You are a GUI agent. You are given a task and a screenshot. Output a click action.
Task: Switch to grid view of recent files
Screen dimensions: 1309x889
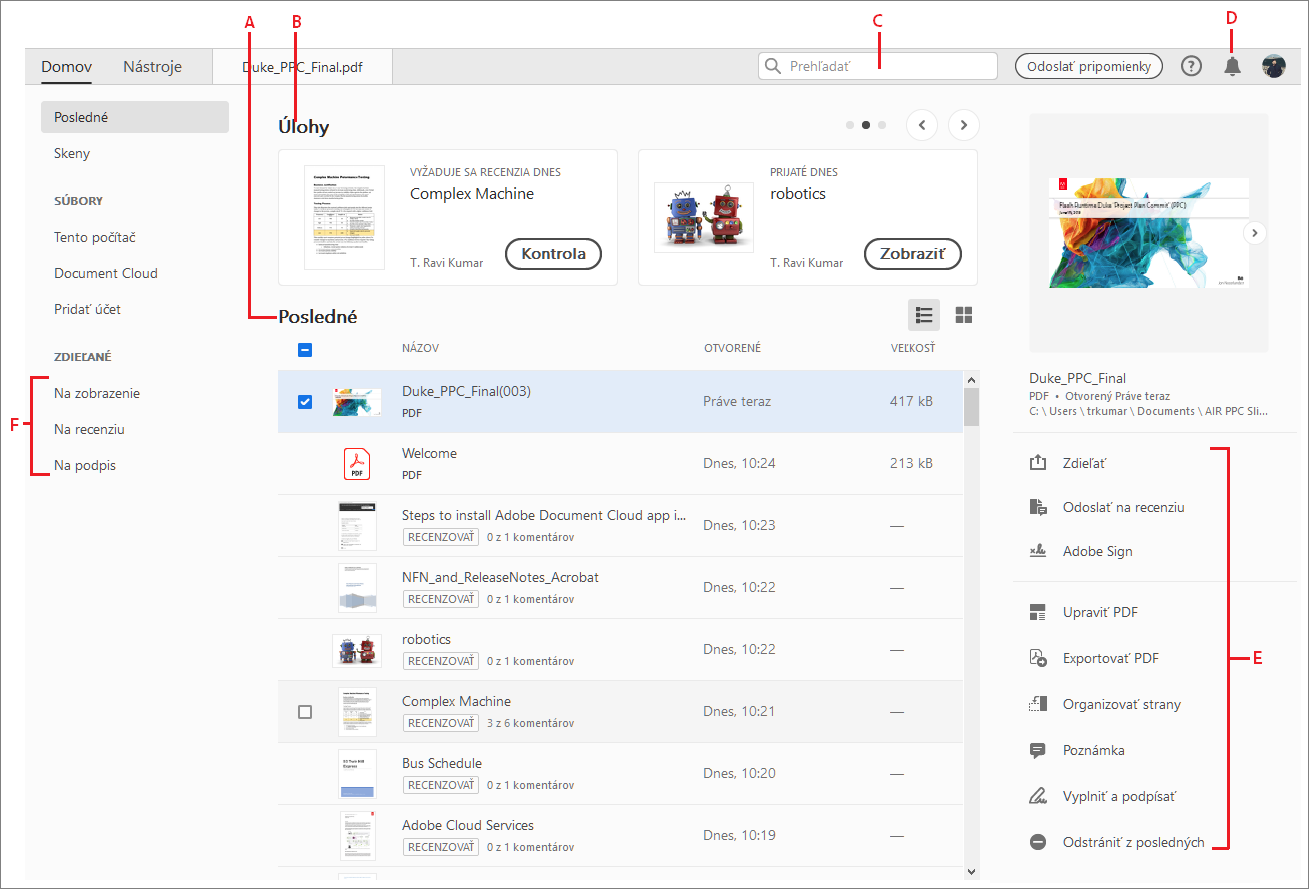964,316
